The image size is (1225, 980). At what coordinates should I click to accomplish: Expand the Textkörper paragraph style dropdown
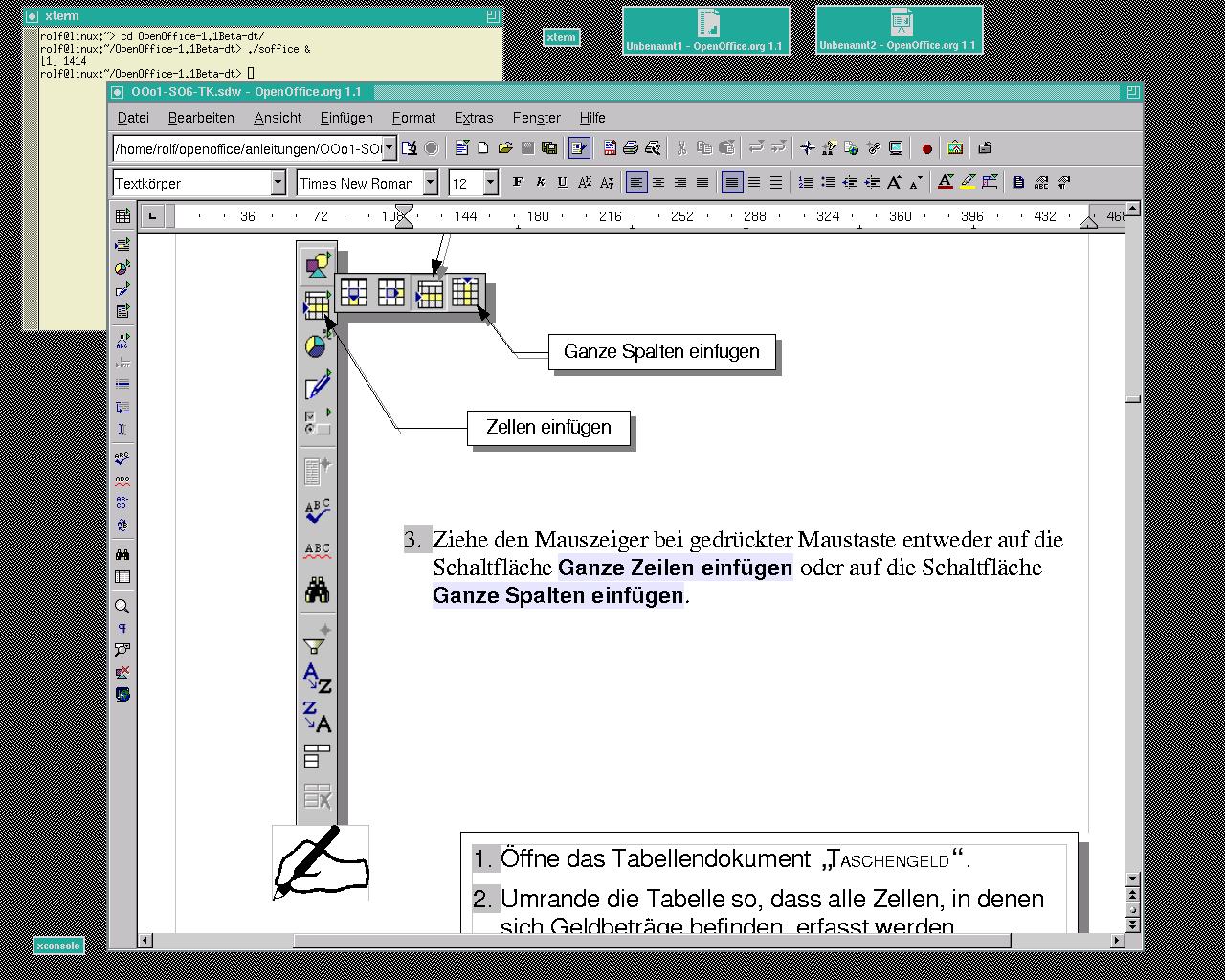pos(278,183)
